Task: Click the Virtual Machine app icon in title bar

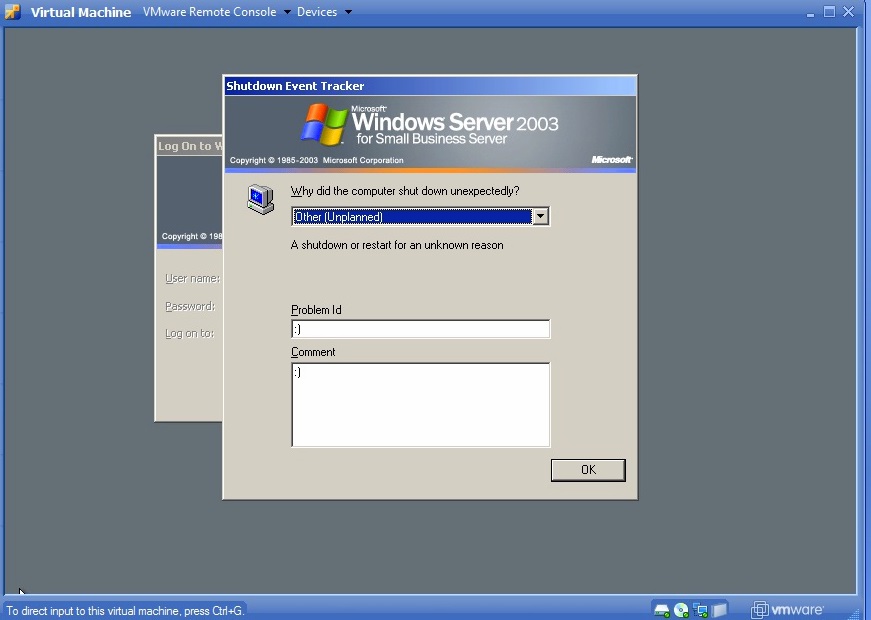Action: click(12, 12)
